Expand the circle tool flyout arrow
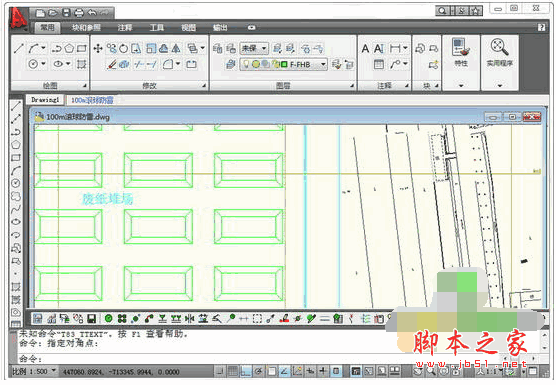 click(43, 64)
